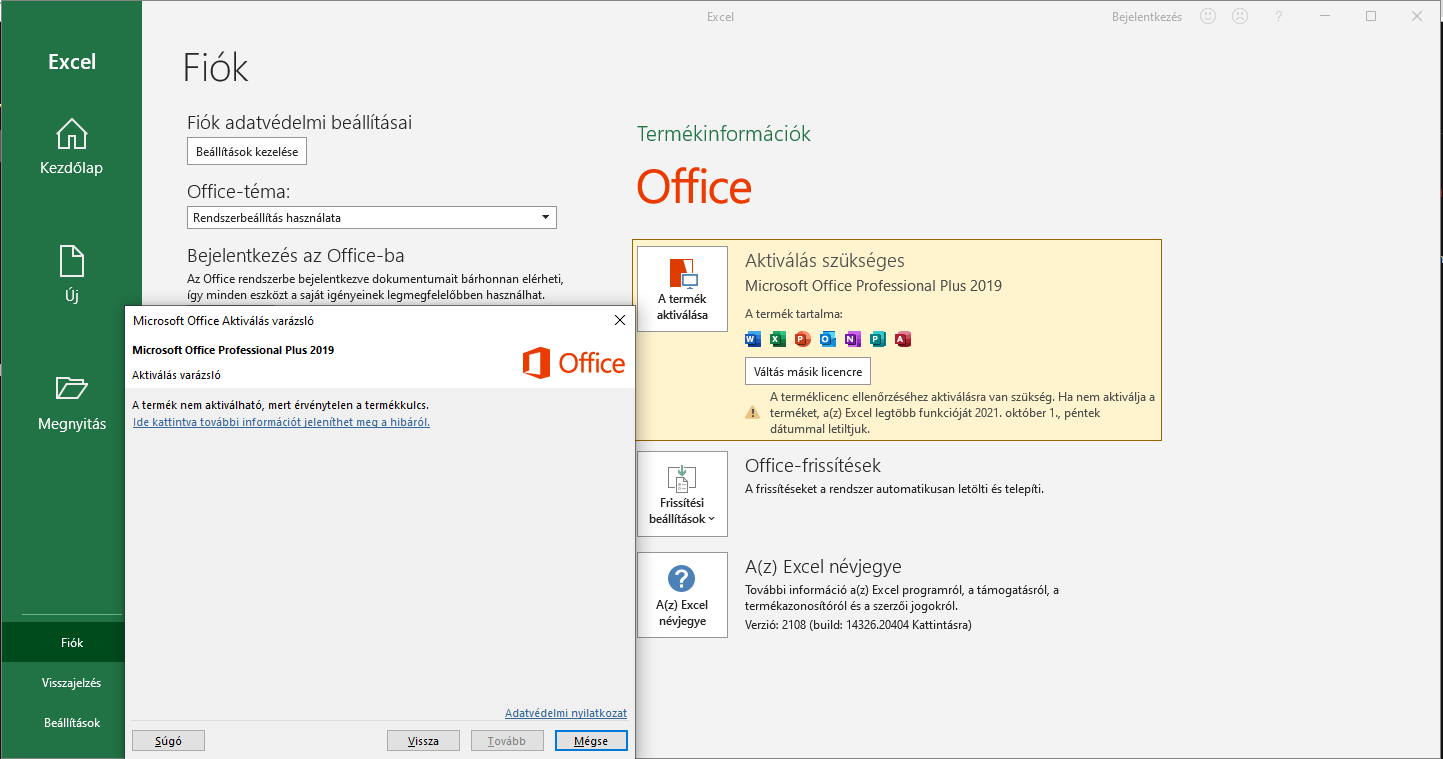Image resolution: width=1443 pixels, height=759 pixels.
Task: Expand Frissítési beállítások options
Action: click(682, 494)
